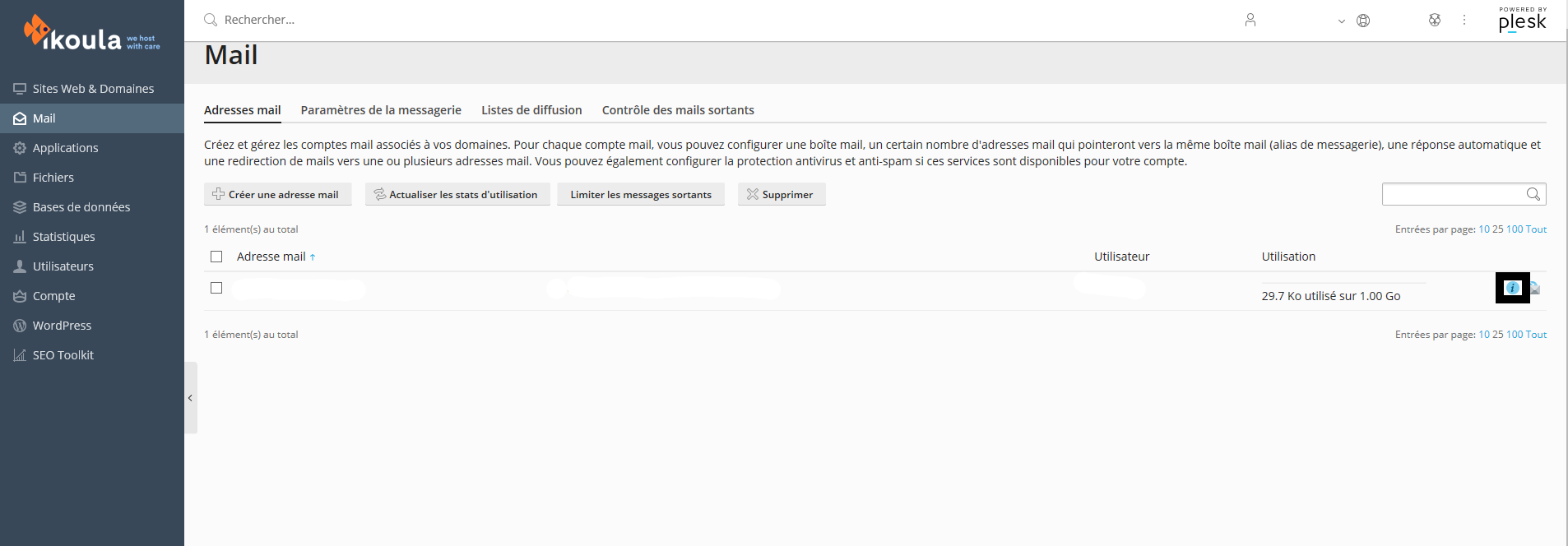Open webmail envelope icon in row
Viewport: 1568px width, 546px height.
coord(1535,288)
